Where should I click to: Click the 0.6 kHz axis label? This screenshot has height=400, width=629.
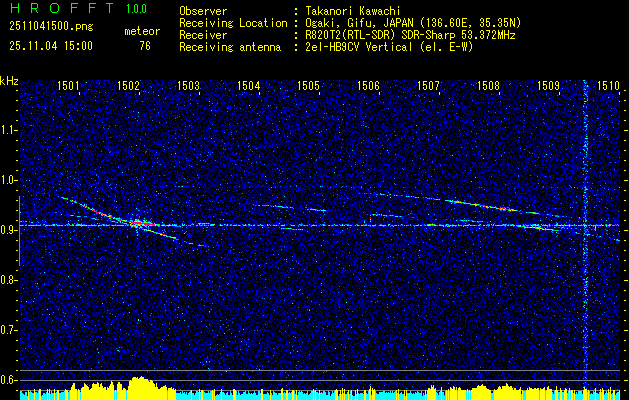coord(7,380)
